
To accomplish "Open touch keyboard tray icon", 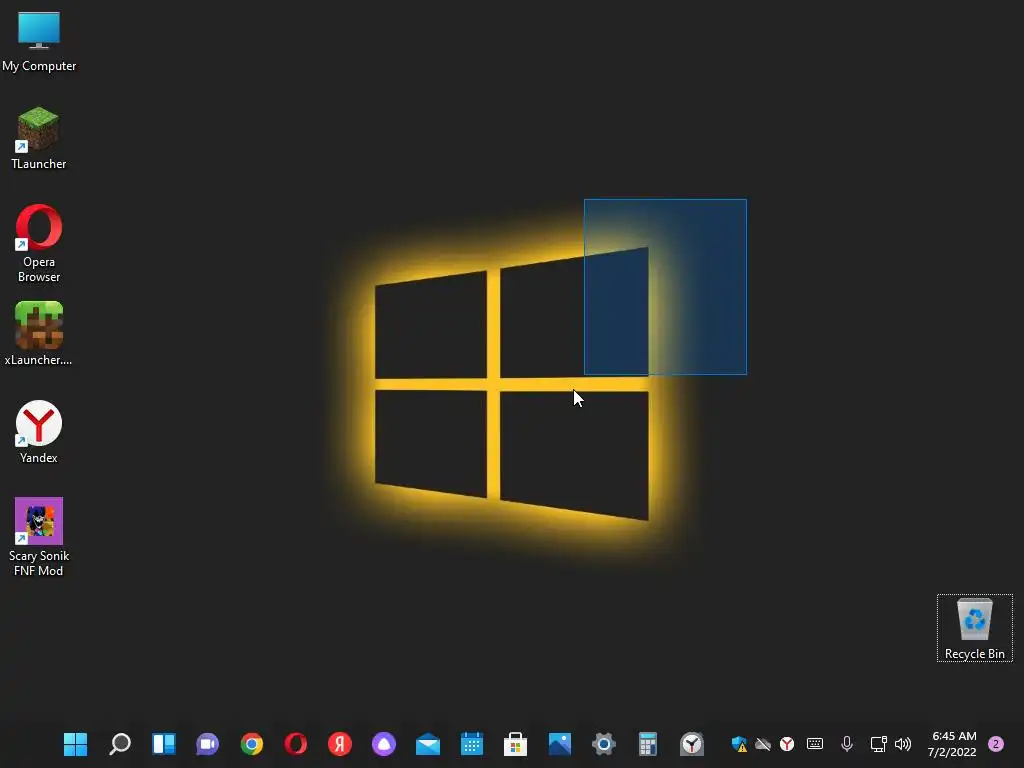I will tap(814, 744).
